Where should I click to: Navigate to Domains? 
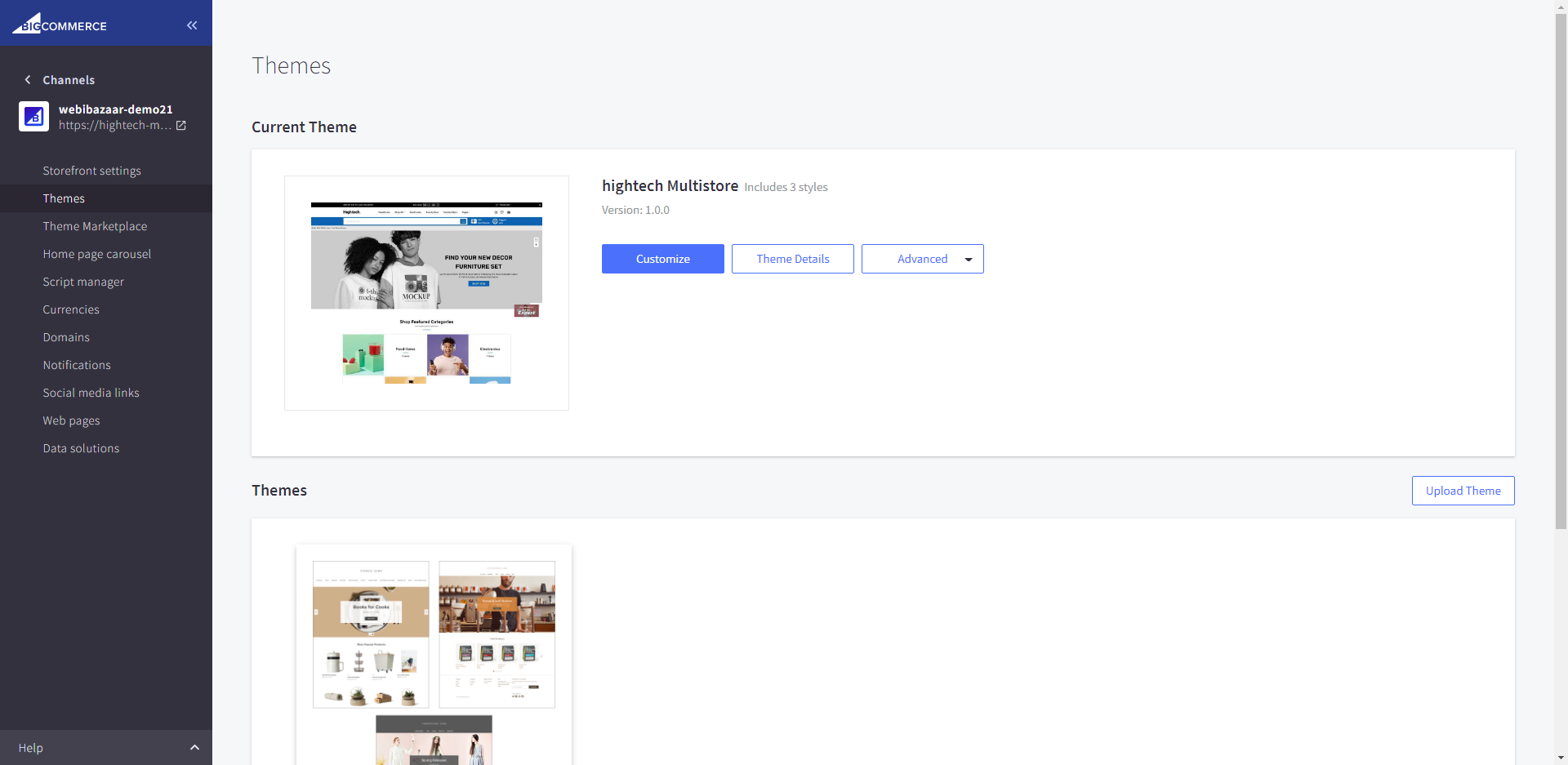pos(66,337)
